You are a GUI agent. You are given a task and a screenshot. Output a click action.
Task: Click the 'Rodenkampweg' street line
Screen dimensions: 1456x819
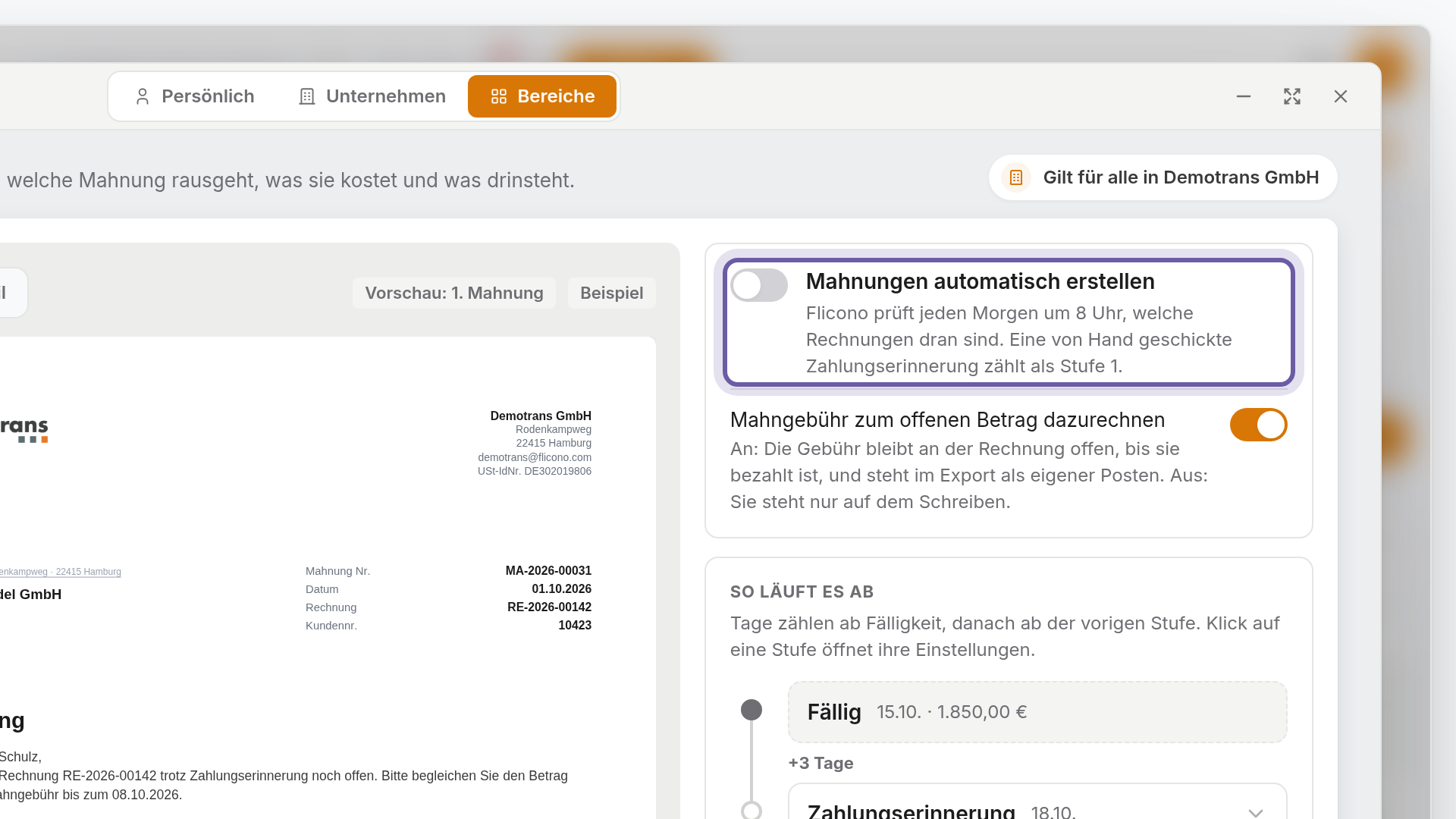point(554,429)
